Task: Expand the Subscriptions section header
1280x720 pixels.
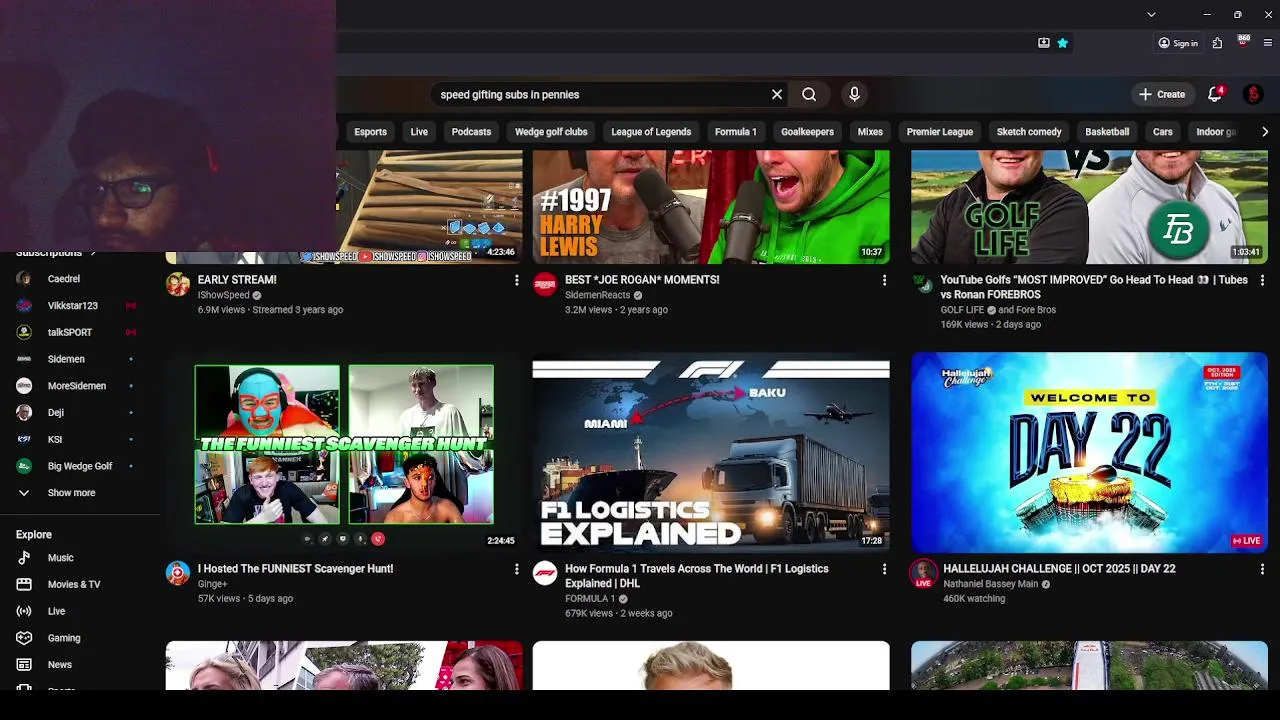Action: [x=56, y=253]
